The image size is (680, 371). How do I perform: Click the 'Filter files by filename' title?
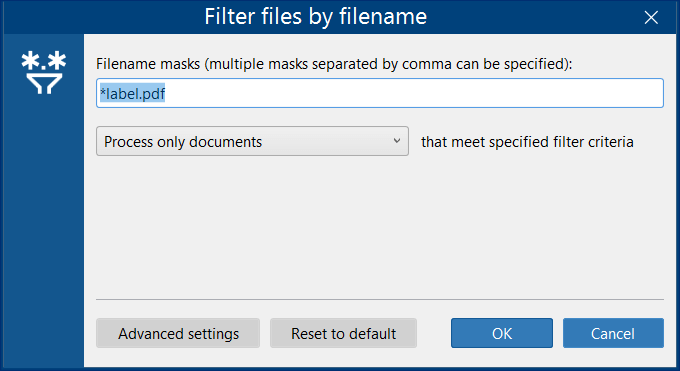(316, 17)
